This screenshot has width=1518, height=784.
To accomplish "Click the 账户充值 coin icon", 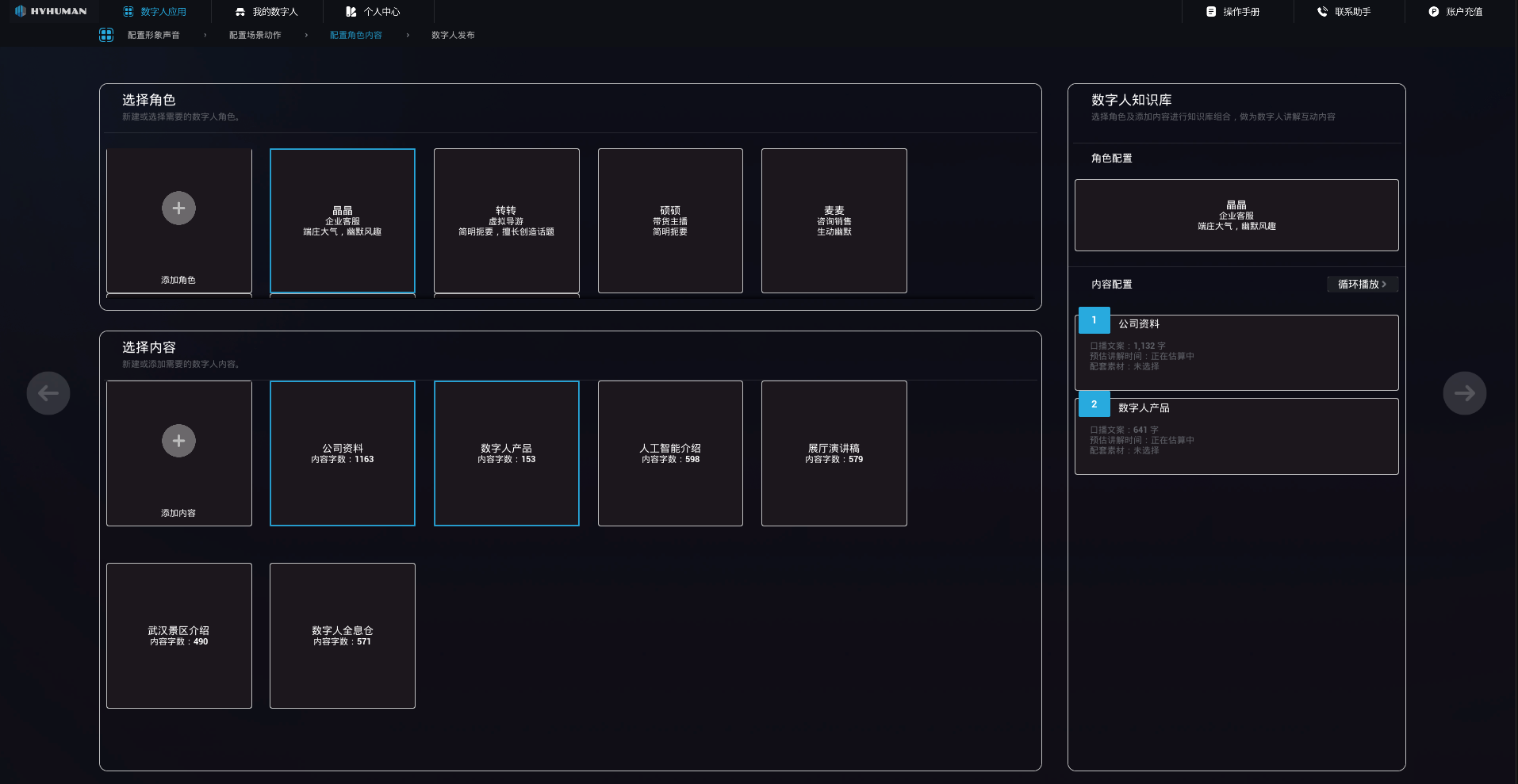I will click(1434, 12).
